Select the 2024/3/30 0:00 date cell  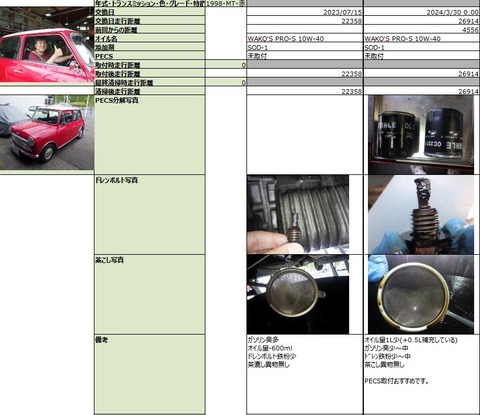pos(422,12)
